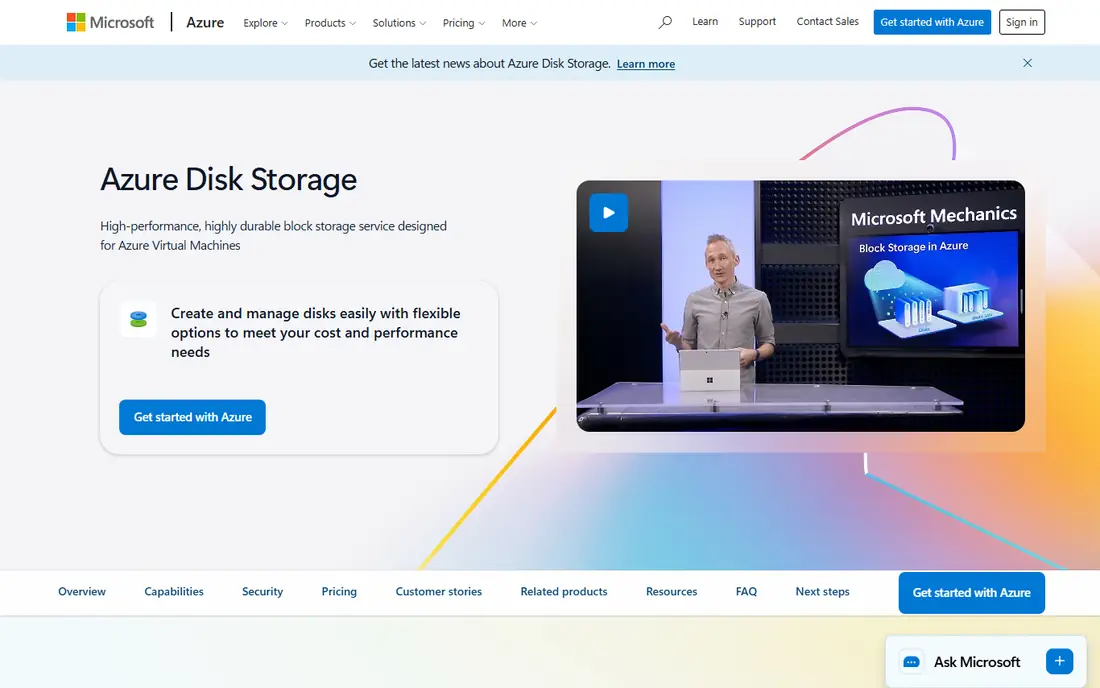Click Contact Sales in the header

827,22
